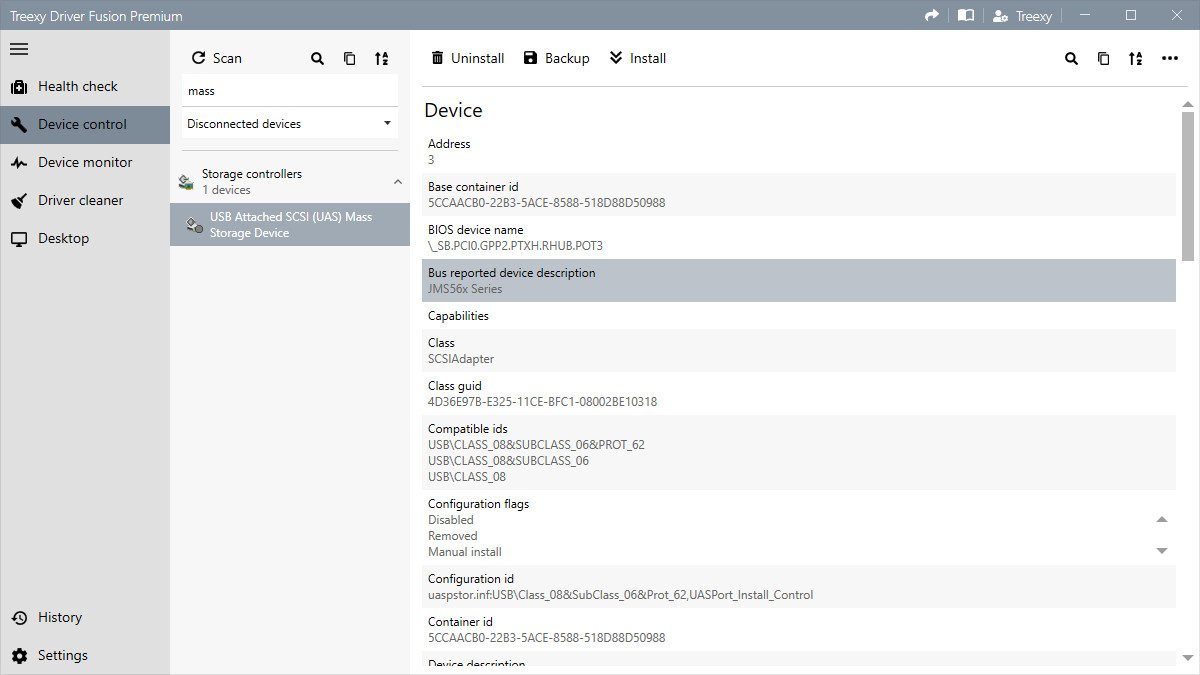Open search in device properties panel
This screenshot has width=1200, height=675.
[x=1071, y=58]
